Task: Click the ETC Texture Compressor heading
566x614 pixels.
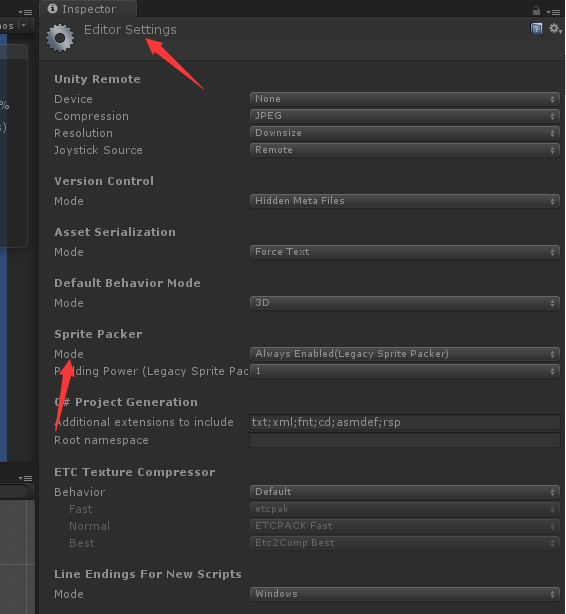Action: tap(134, 472)
